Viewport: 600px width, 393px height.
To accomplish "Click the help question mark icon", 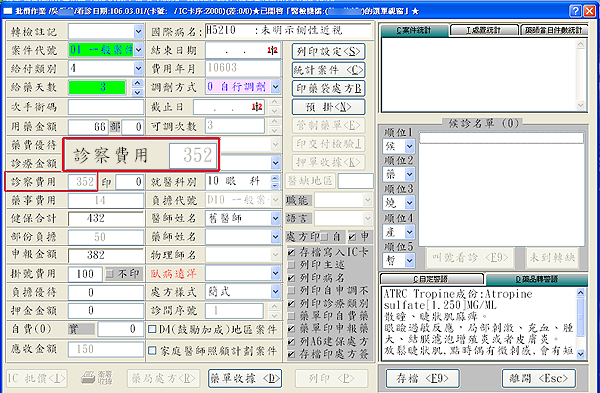I will coord(575,10).
